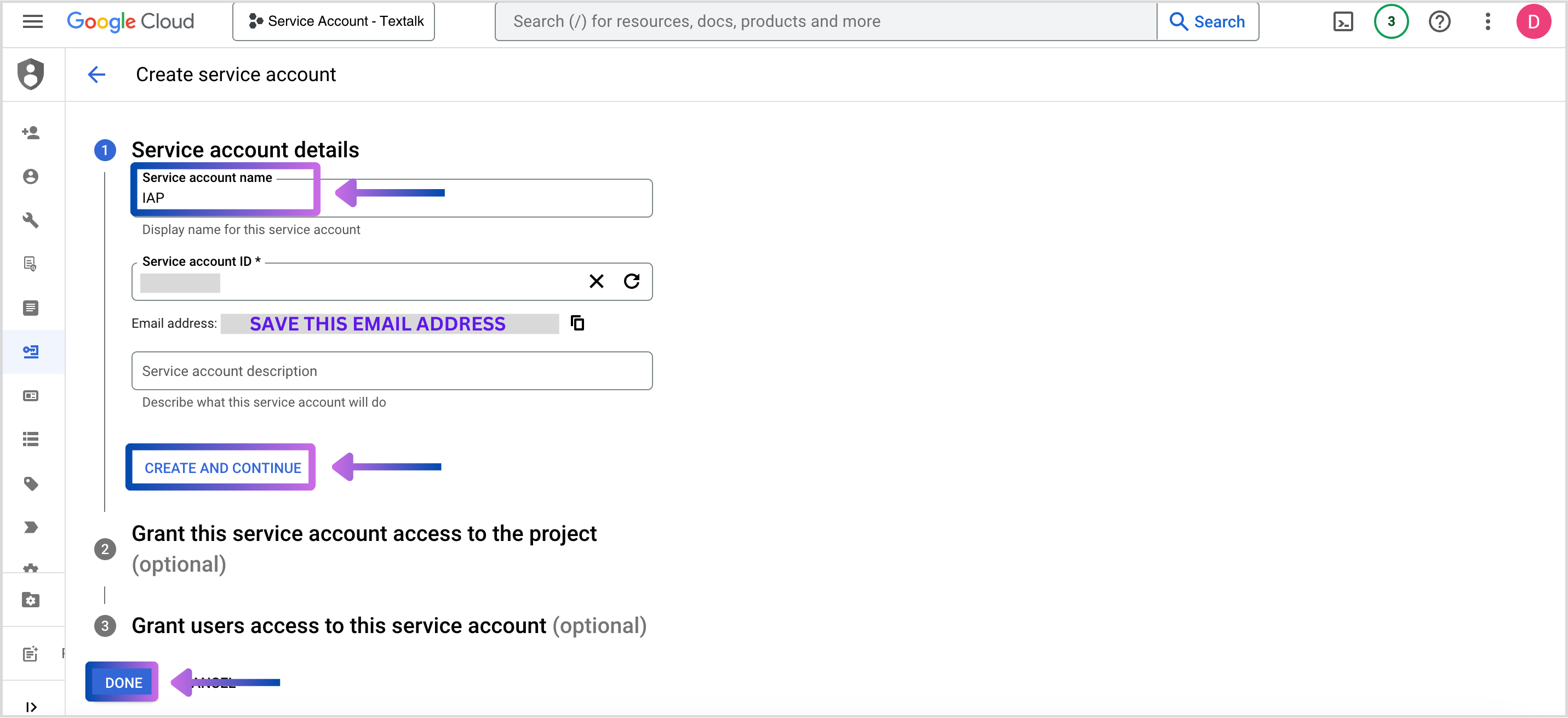Screen dimensions: 1568x718
Task: Click the back arrow beside Create service account
Action: [x=96, y=75]
